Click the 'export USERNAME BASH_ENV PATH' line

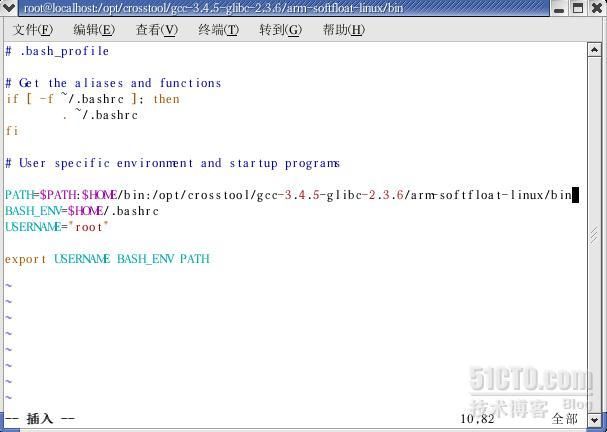pyautogui.click(x=107, y=259)
